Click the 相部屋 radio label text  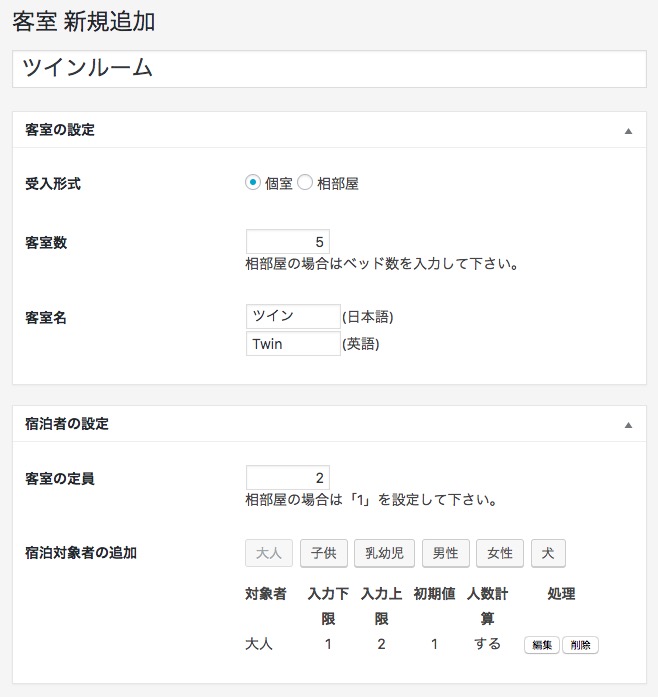pyautogui.click(x=338, y=183)
